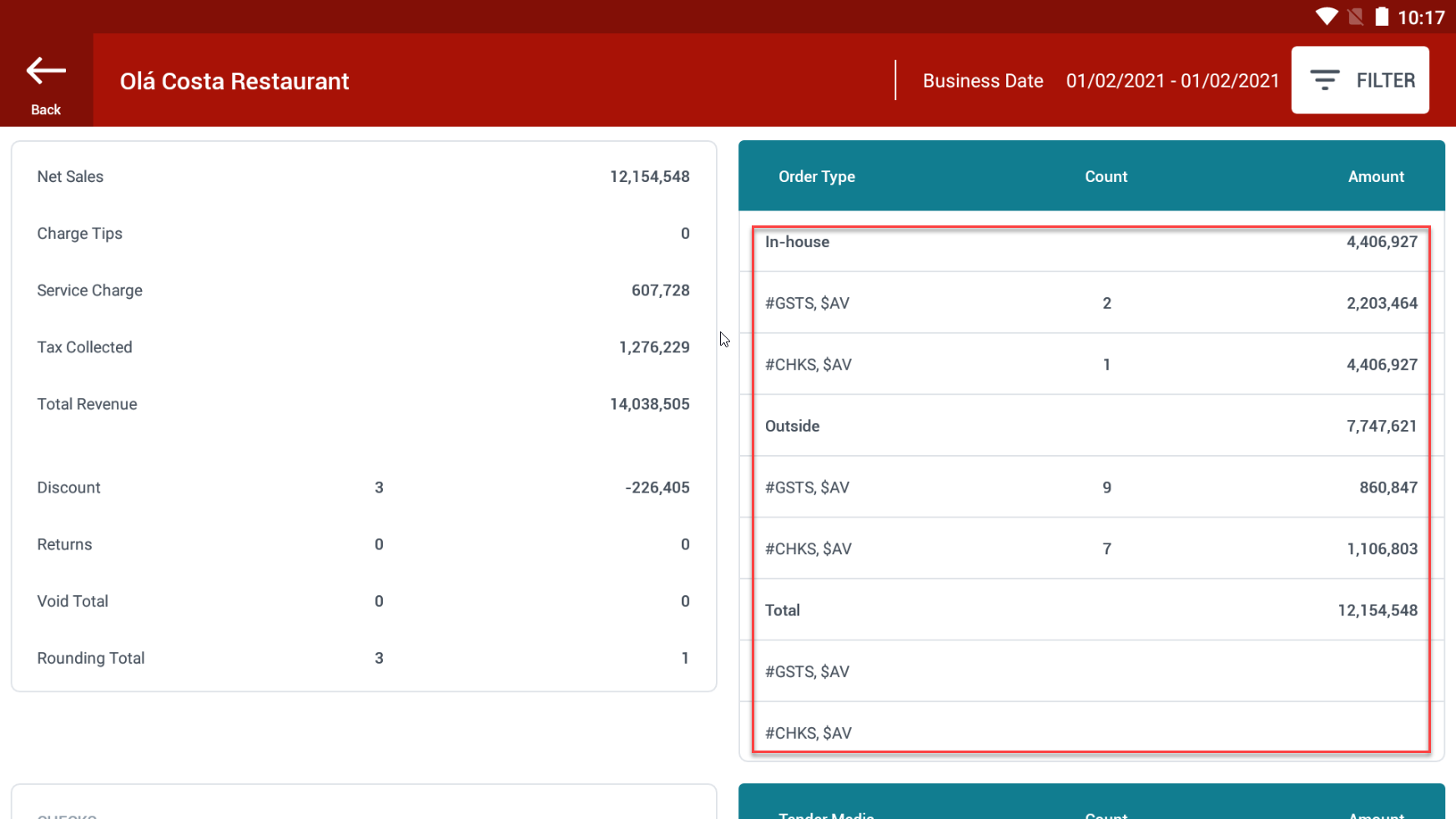Click the Discount row
This screenshot has width=1456, height=819.
click(x=363, y=488)
